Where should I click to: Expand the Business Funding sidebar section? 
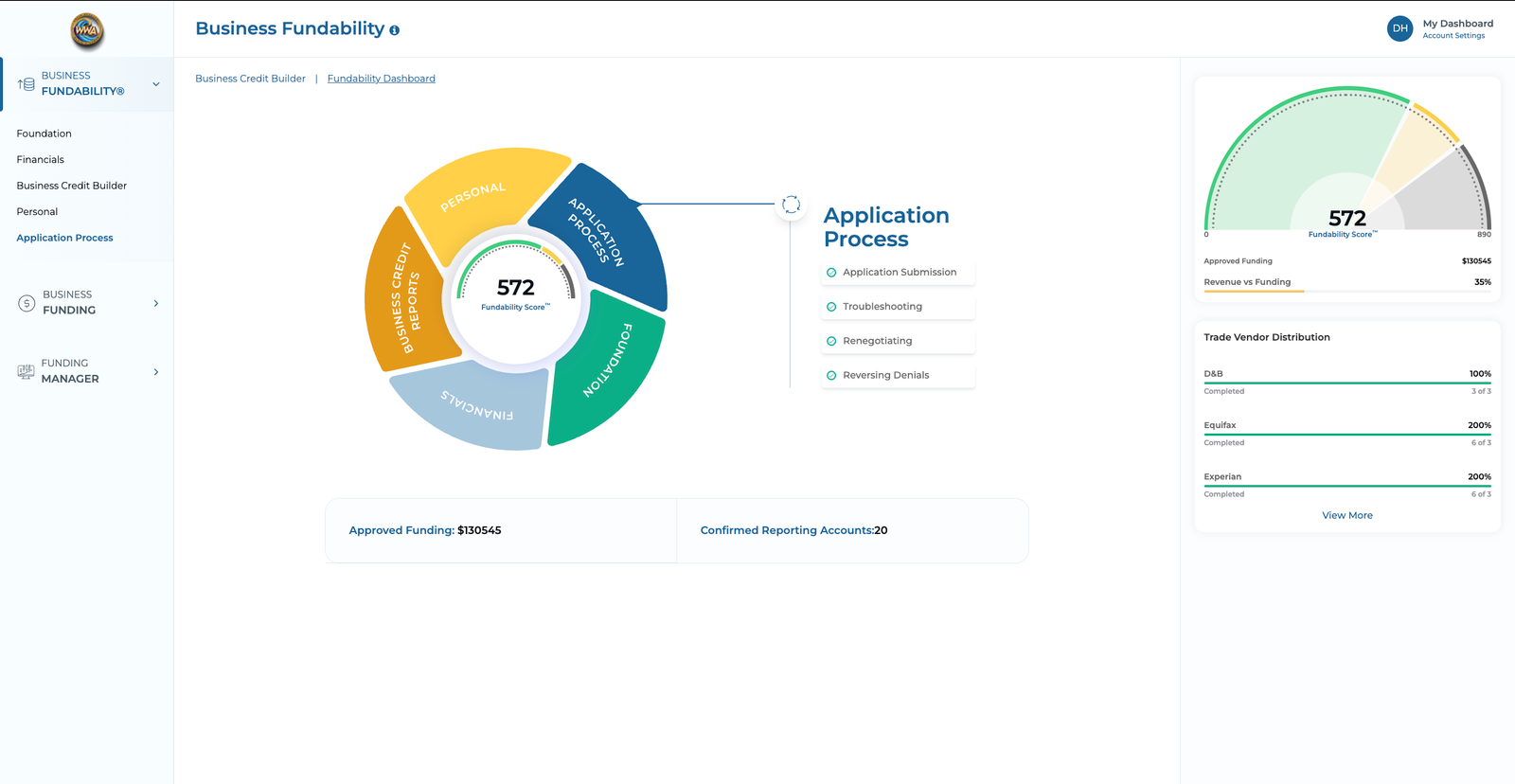coord(156,303)
